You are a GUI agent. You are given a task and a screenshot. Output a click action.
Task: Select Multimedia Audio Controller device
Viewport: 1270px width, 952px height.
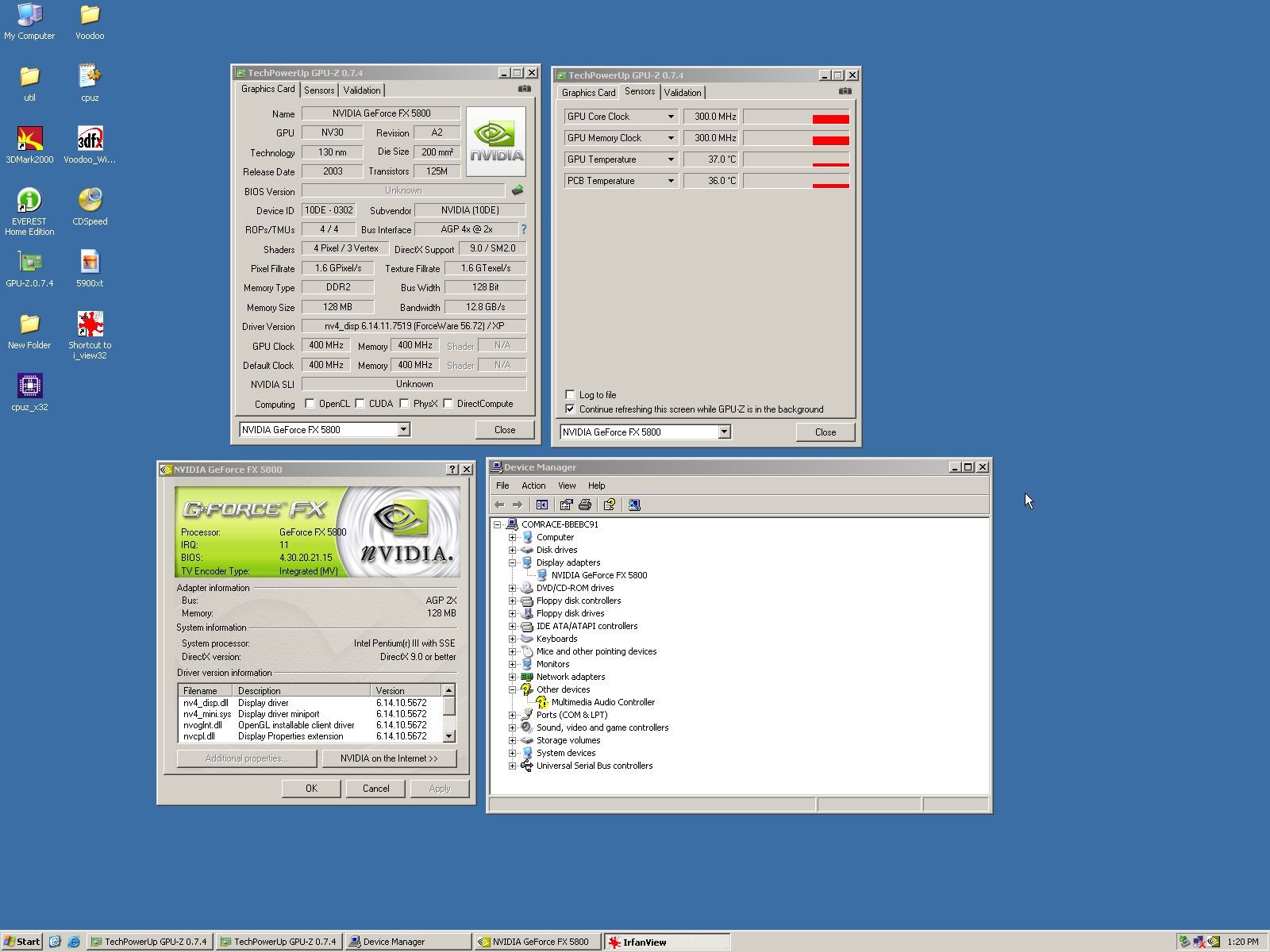[603, 702]
